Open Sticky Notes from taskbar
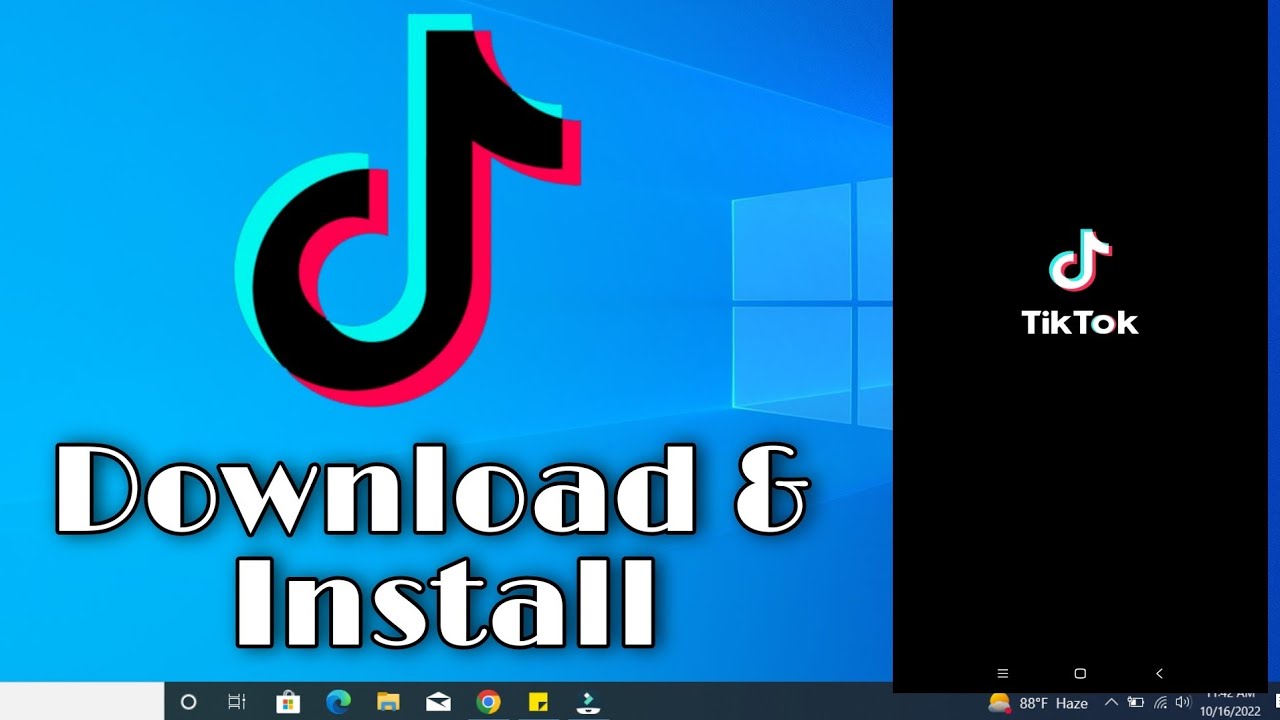 pos(538,702)
